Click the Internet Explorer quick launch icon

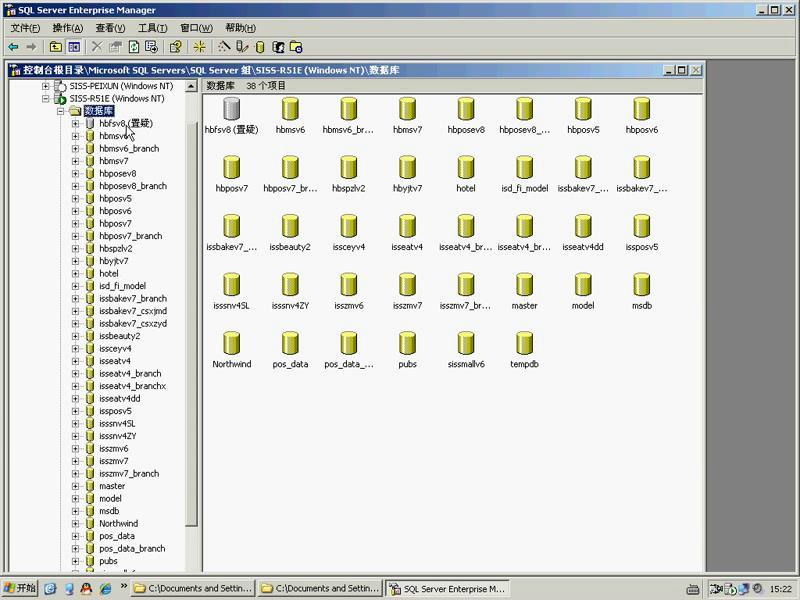(106, 588)
